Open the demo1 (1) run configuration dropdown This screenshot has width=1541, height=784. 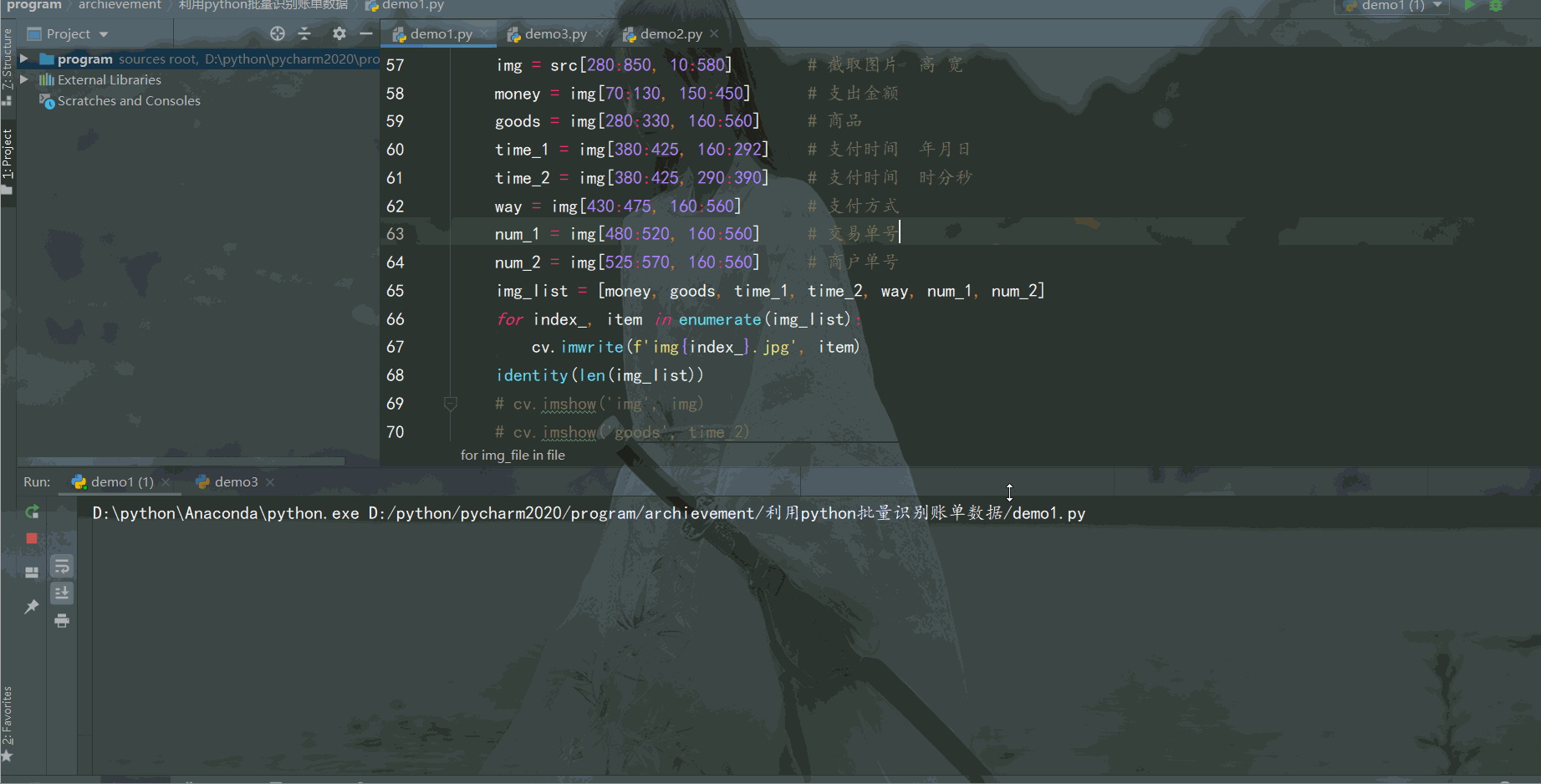click(x=1393, y=6)
